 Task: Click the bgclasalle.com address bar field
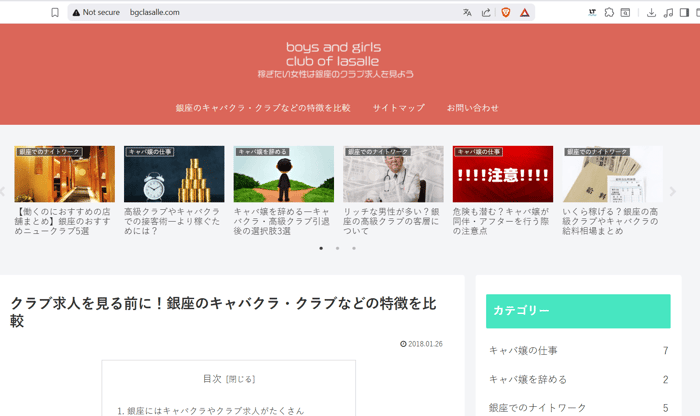(290, 12)
